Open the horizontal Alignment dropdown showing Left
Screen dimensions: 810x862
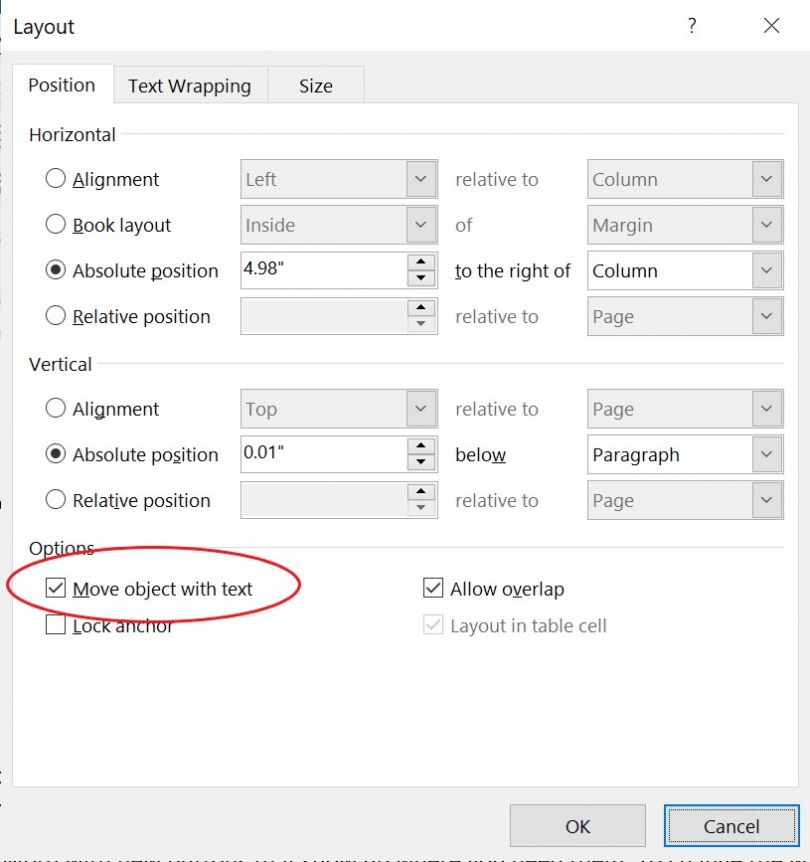pyautogui.click(x=423, y=179)
